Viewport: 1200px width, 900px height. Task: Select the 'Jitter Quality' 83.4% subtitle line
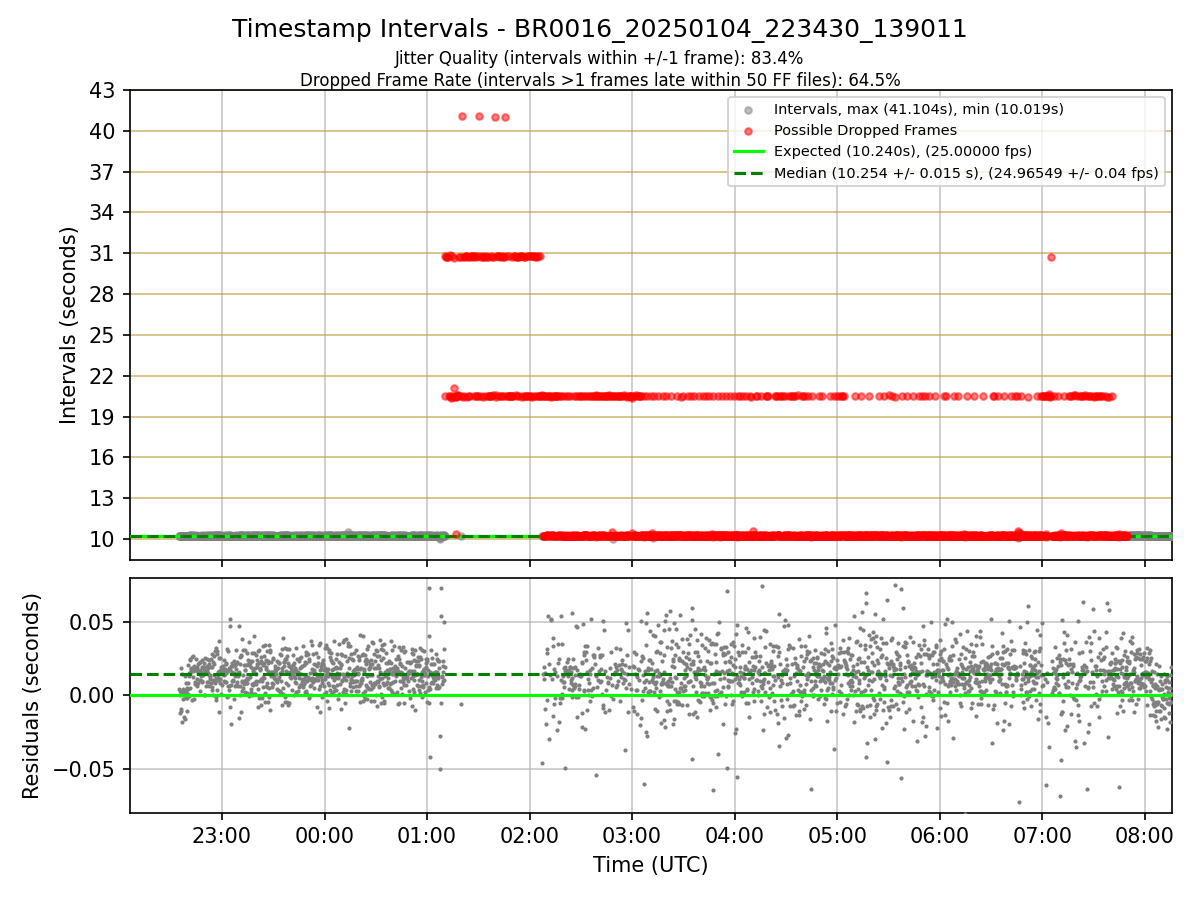point(599,58)
